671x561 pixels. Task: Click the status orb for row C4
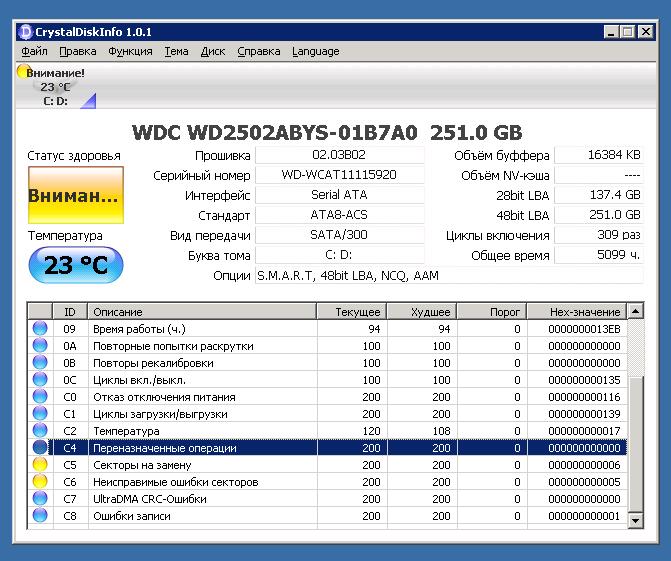pos(40,448)
